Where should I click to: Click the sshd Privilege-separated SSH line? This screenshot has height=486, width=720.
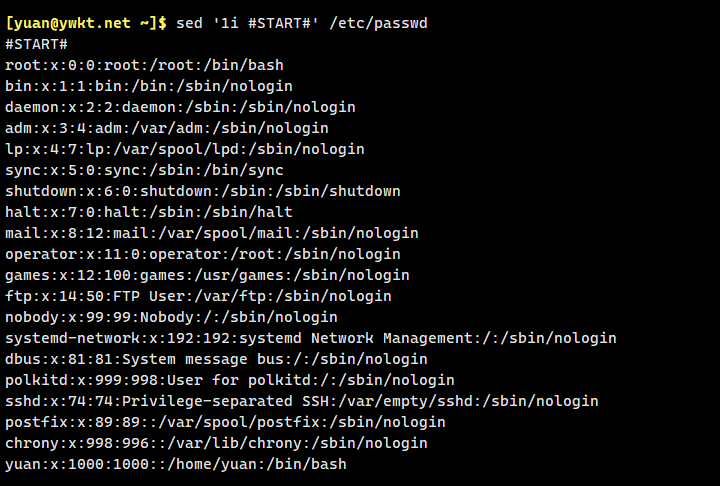coord(301,401)
